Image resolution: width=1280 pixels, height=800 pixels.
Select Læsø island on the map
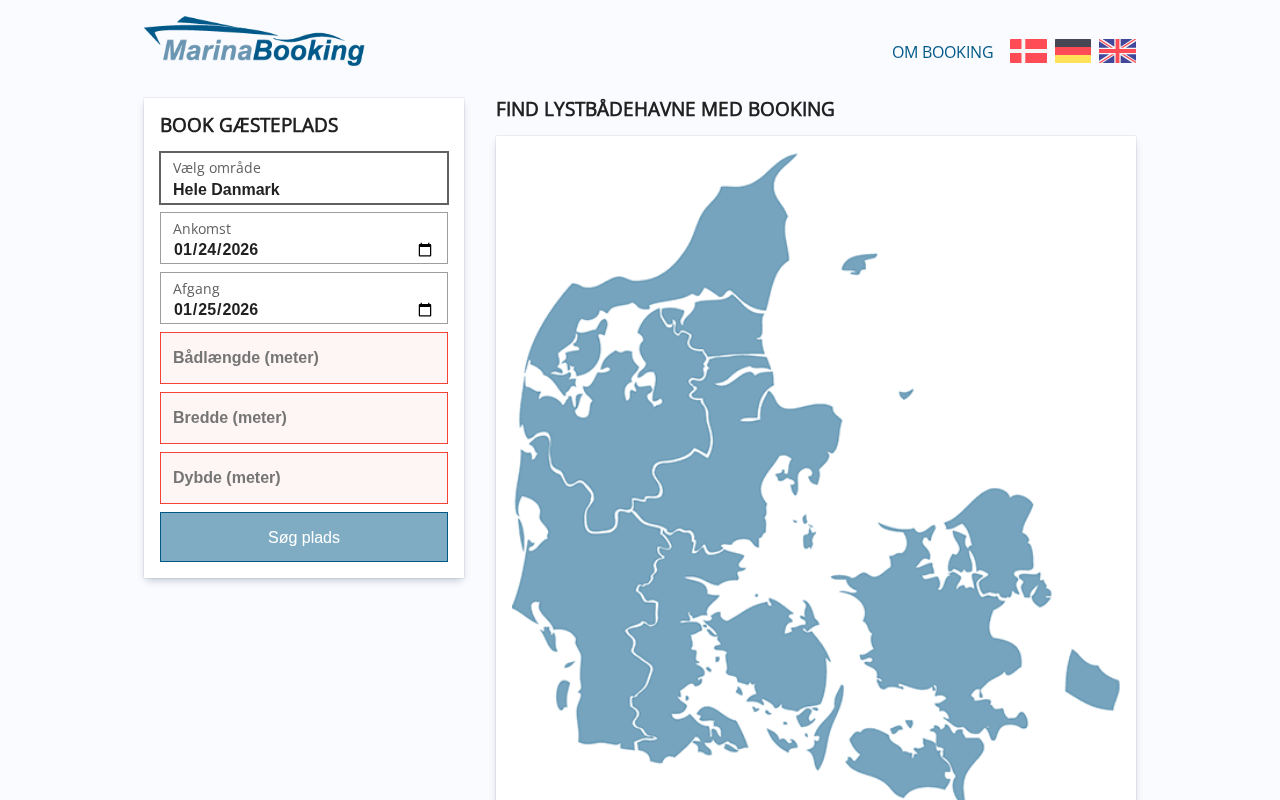858,264
